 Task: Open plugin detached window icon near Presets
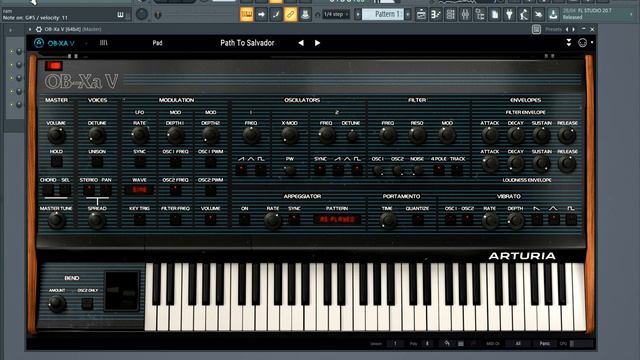(x=536, y=29)
